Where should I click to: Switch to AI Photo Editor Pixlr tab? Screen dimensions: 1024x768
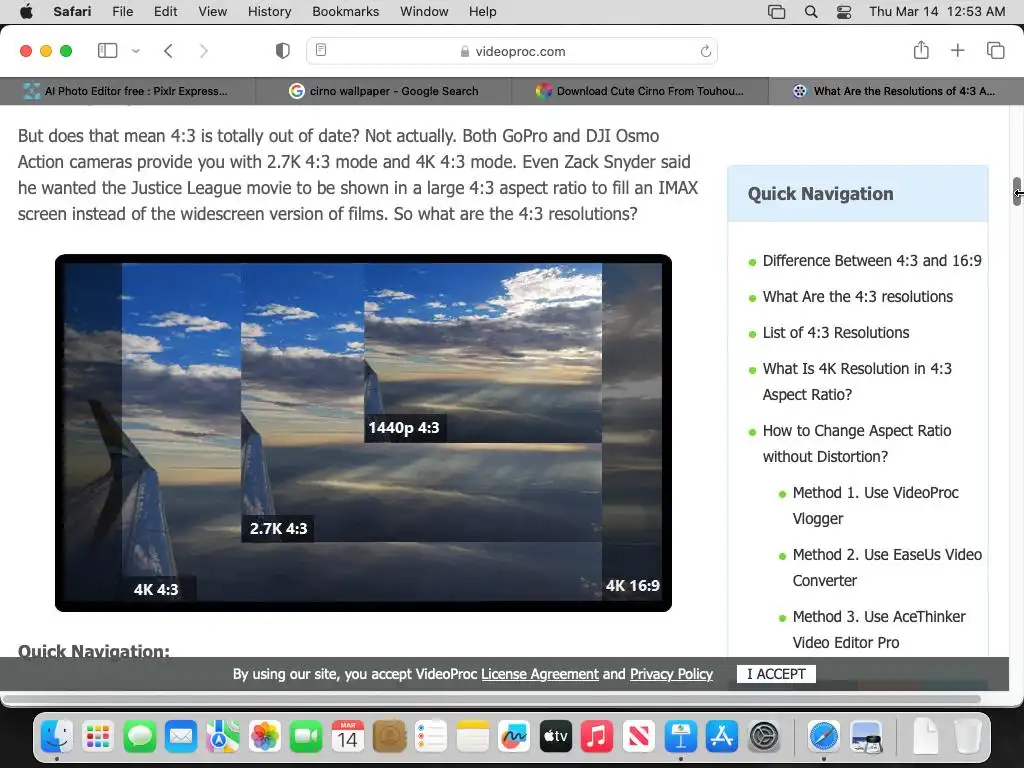(x=128, y=91)
